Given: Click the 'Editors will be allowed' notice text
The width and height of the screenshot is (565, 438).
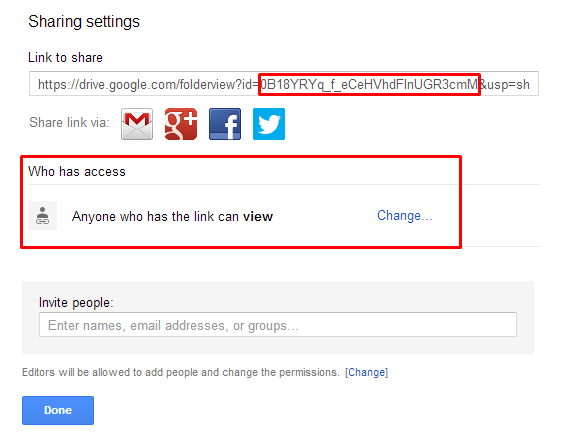Looking at the screenshot, I should [181, 372].
